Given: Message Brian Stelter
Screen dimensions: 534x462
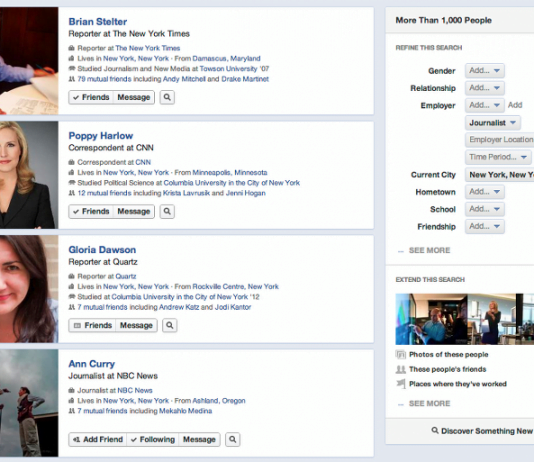Looking at the screenshot, I should 134,97.
